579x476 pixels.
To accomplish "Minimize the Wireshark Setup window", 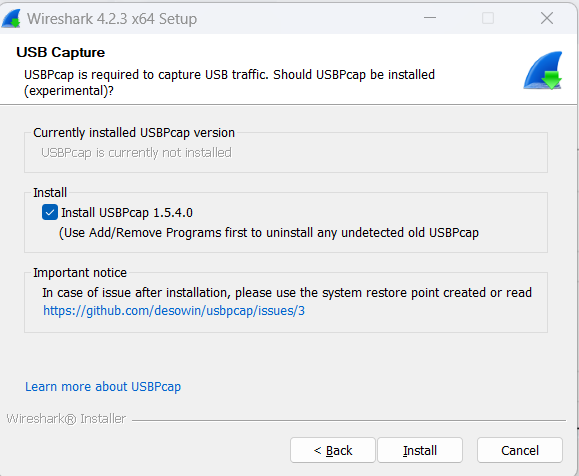I will coord(430,18).
